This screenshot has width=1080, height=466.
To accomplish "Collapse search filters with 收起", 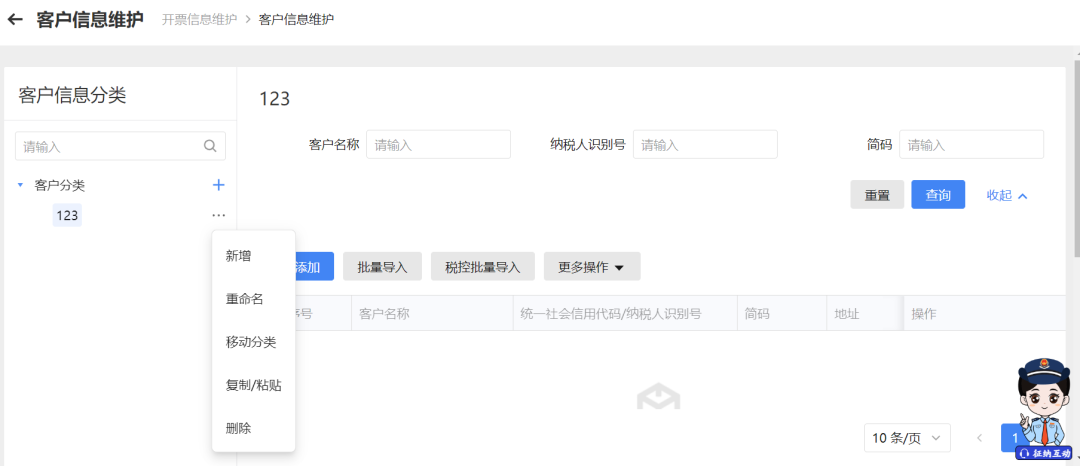I will coord(1007,195).
